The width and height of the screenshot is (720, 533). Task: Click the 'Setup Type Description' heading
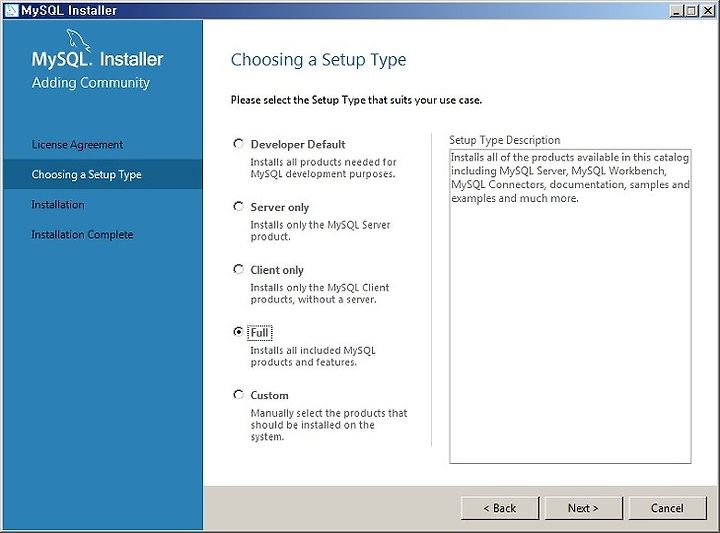click(x=505, y=140)
